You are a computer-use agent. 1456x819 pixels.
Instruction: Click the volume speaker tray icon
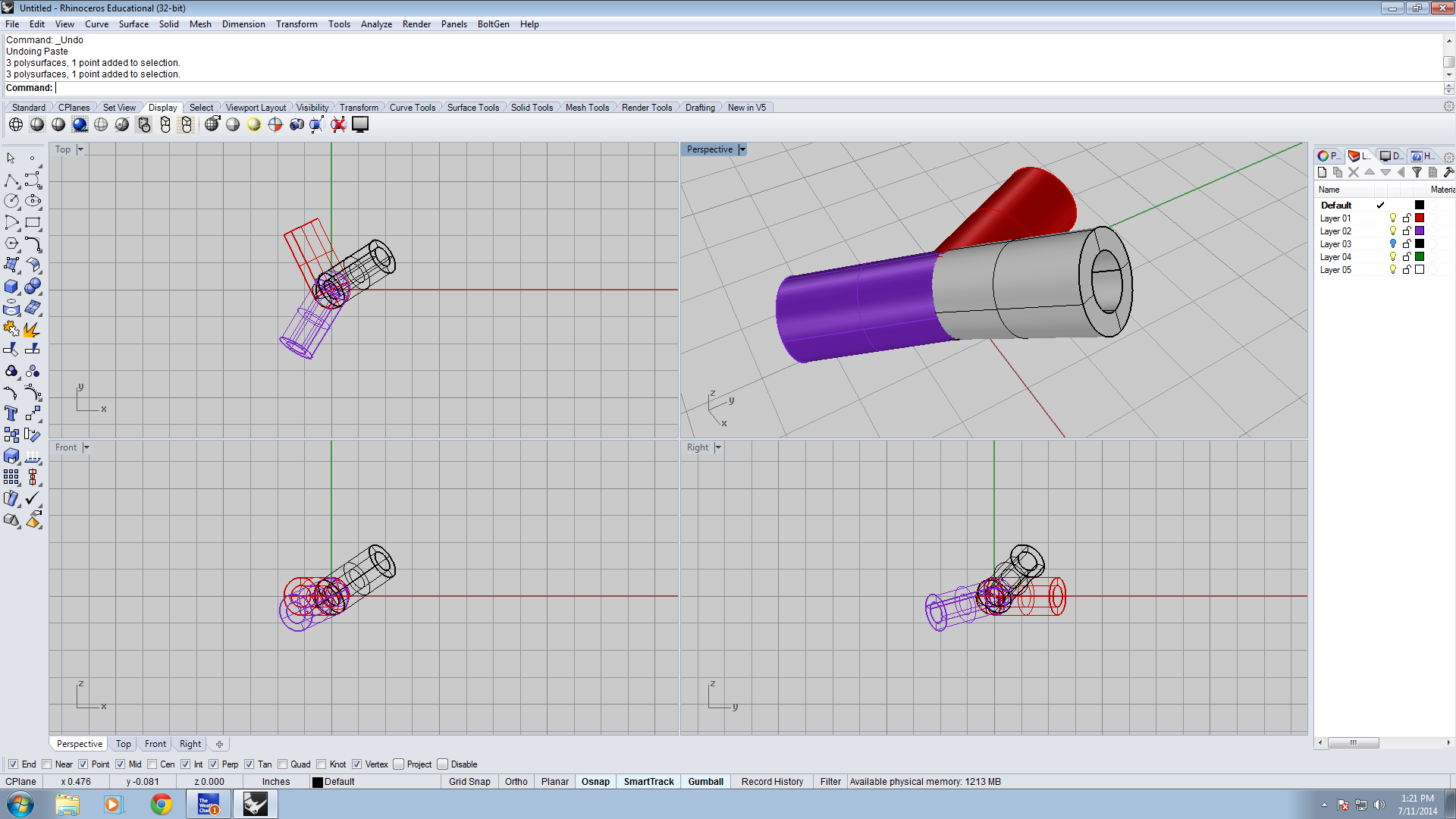coord(1379,805)
